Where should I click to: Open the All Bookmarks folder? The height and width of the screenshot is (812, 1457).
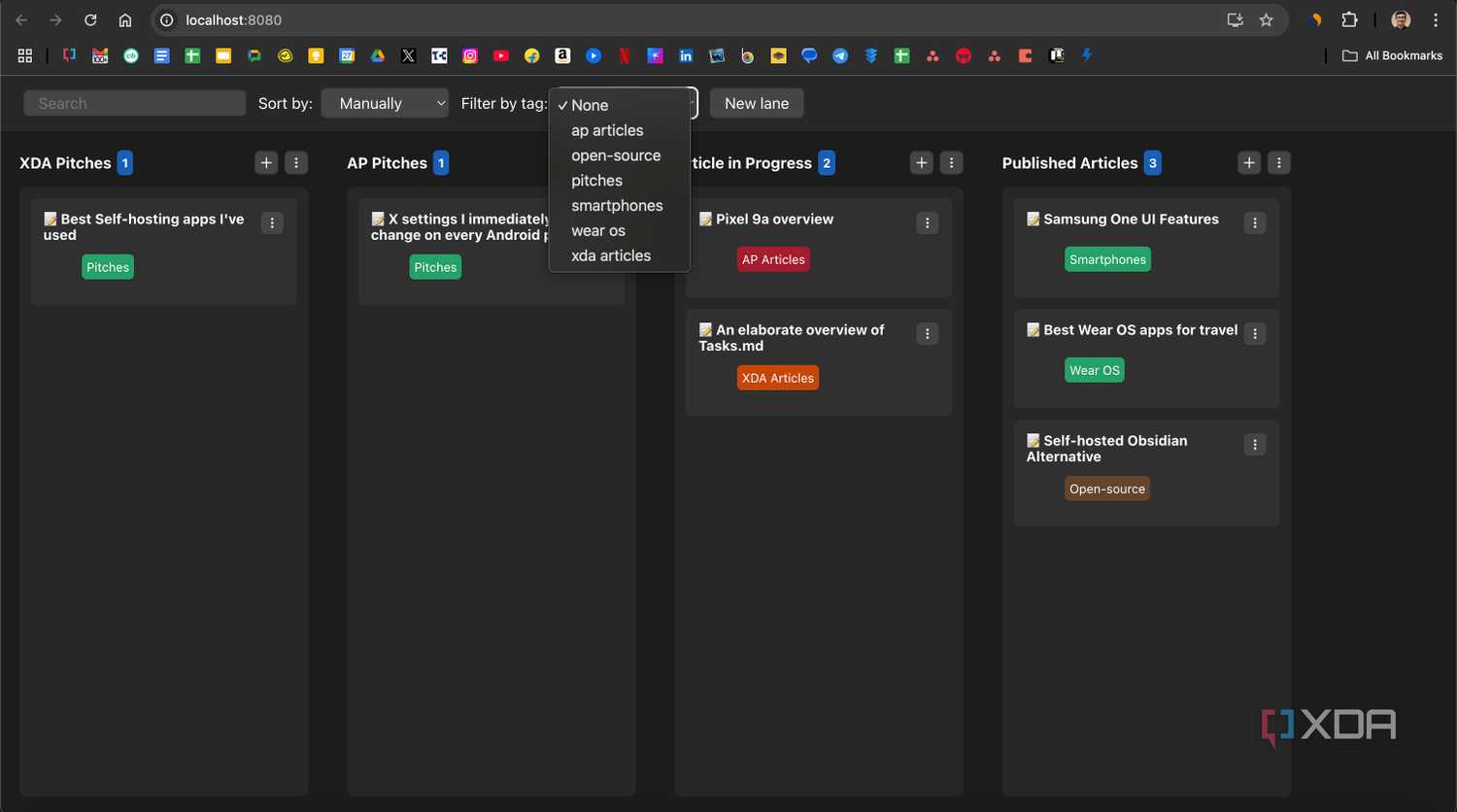(x=1392, y=56)
